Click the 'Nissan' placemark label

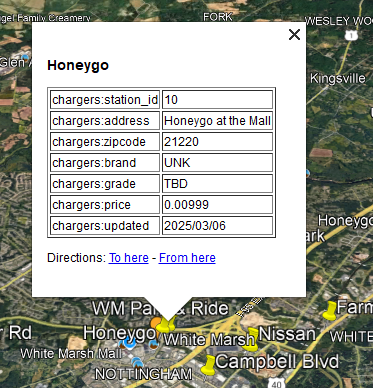coord(287,333)
